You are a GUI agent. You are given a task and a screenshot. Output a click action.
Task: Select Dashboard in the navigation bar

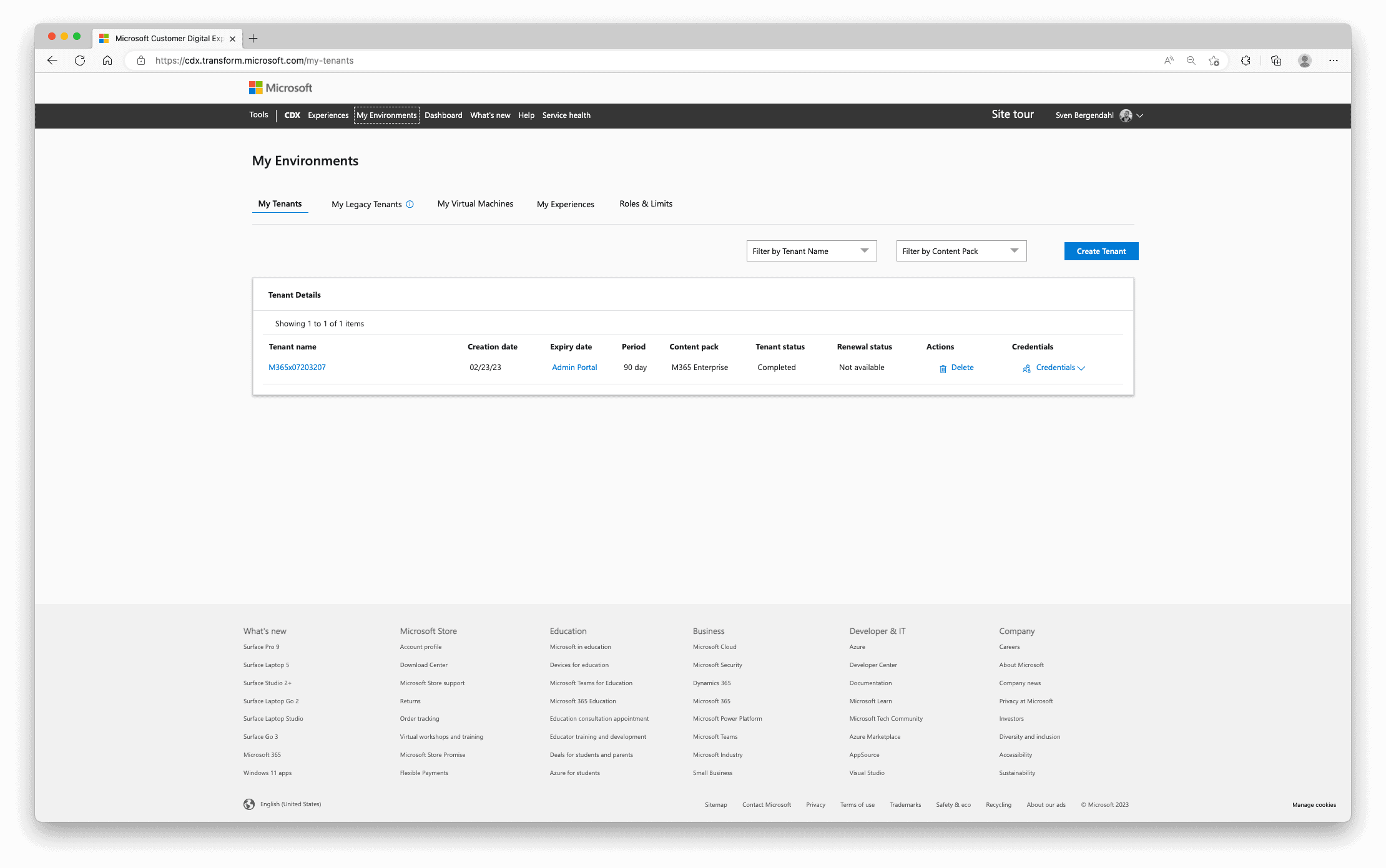point(443,115)
